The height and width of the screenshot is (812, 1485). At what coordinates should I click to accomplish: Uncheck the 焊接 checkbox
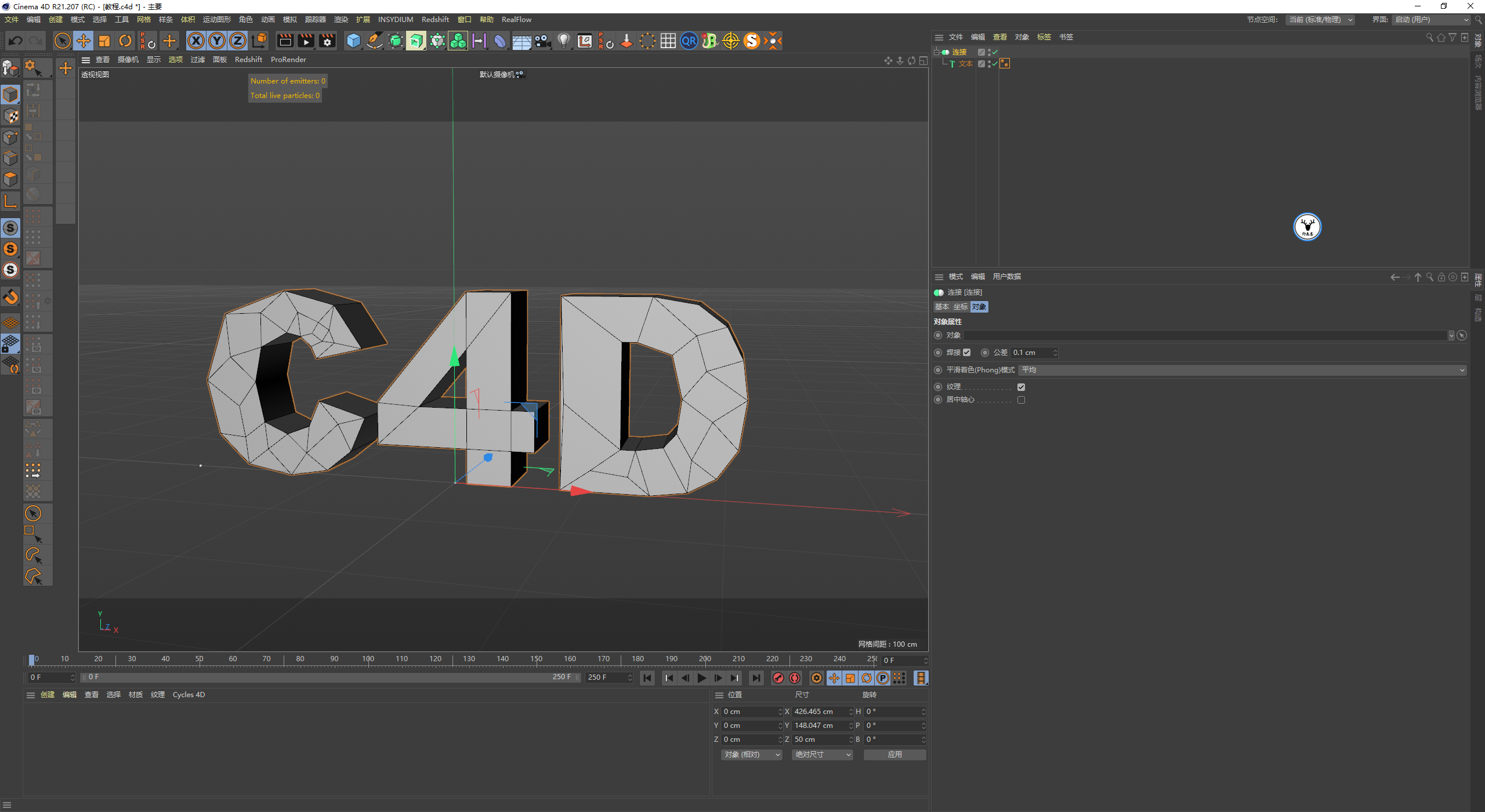click(966, 352)
